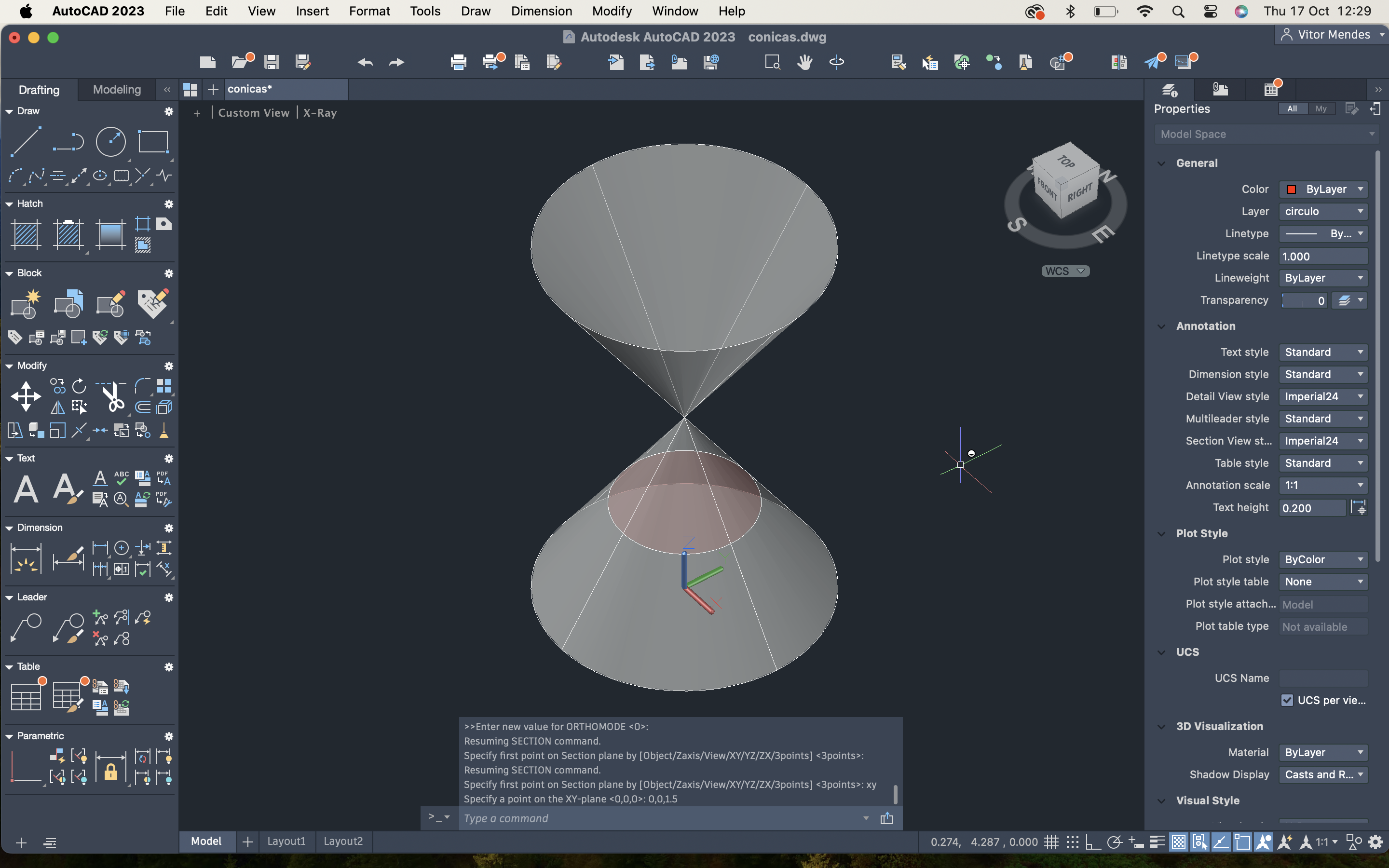
Task: Toggle polar tracking in status bar
Action: click(x=1114, y=842)
